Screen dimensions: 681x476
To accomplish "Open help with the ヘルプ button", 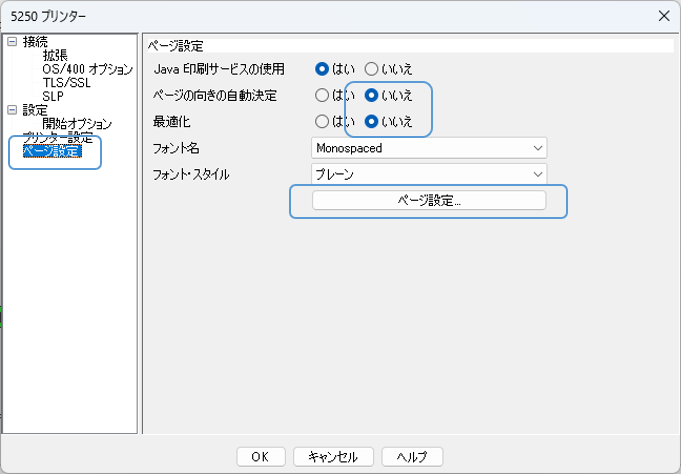I will (412, 456).
